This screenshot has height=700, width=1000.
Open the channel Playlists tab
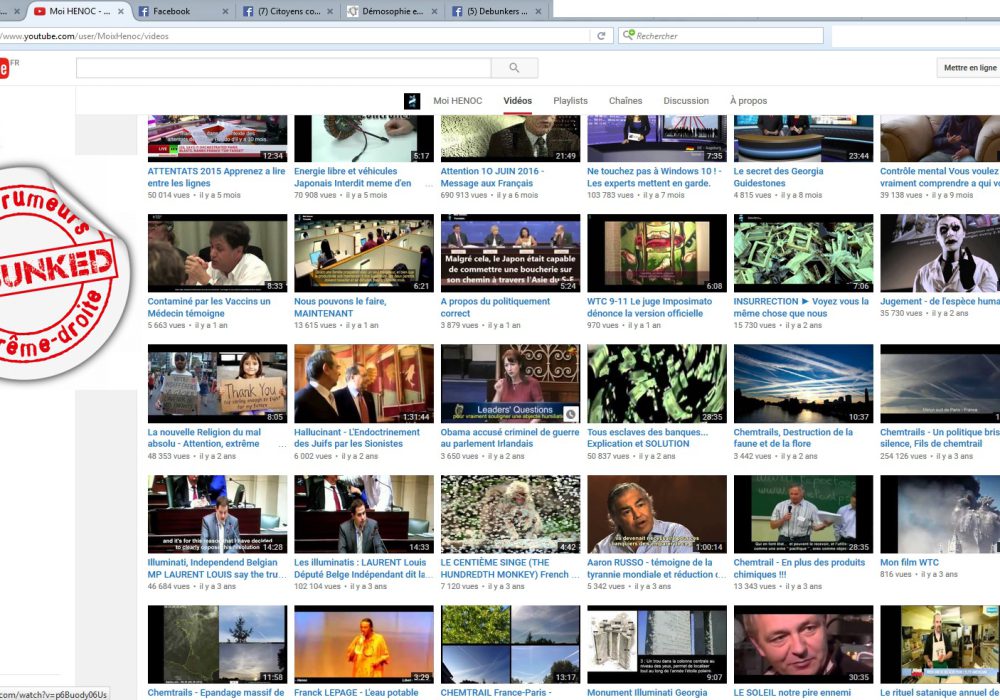click(570, 101)
